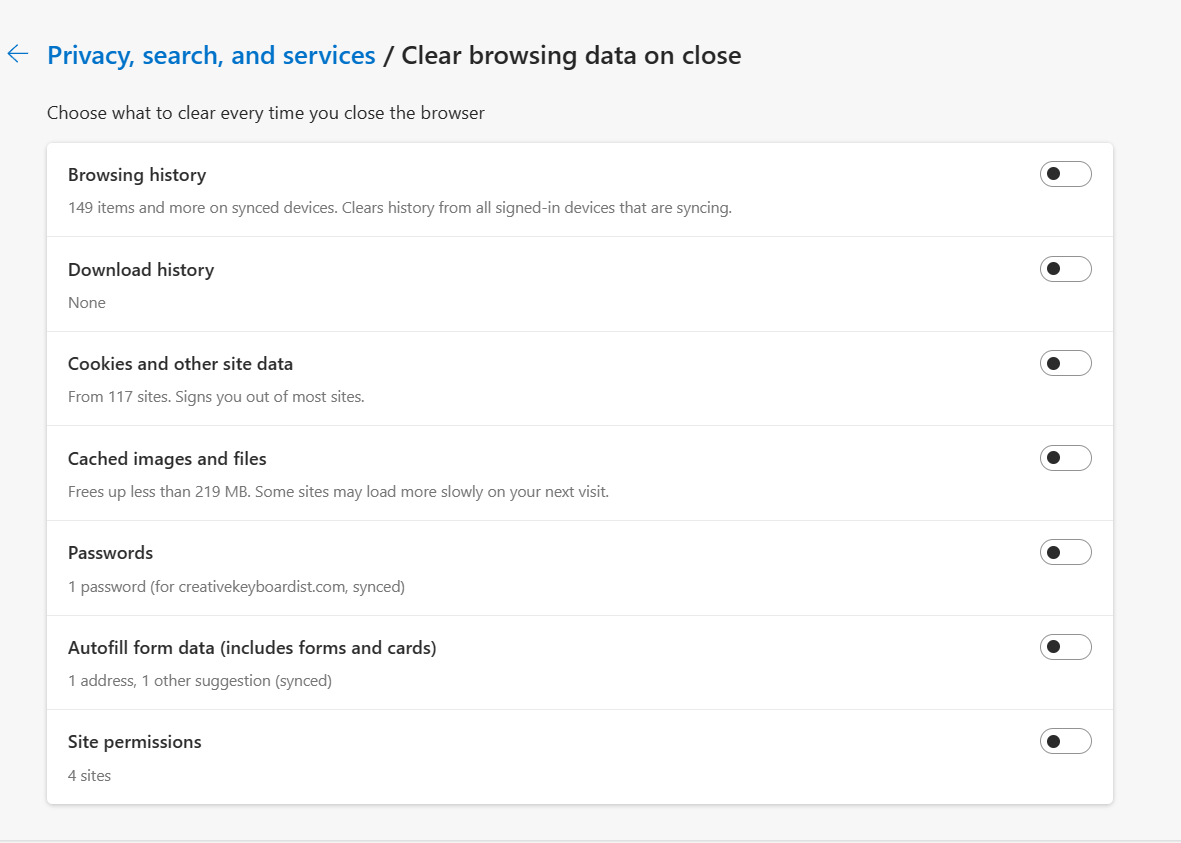
Task: Enable the Passwords toggle switch
Action: (1065, 552)
